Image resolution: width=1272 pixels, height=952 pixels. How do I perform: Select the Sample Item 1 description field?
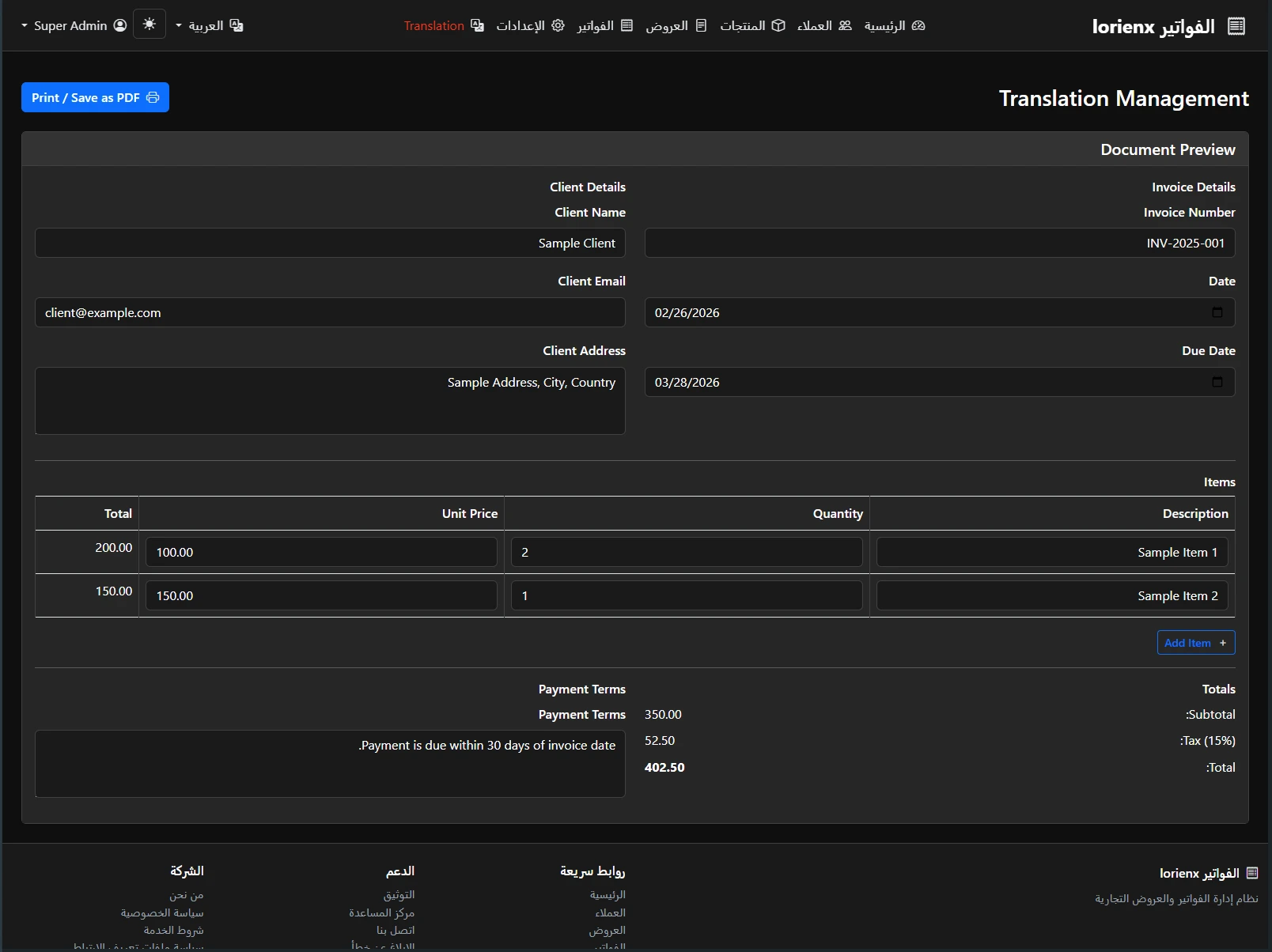pyautogui.click(x=1052, y=552)
